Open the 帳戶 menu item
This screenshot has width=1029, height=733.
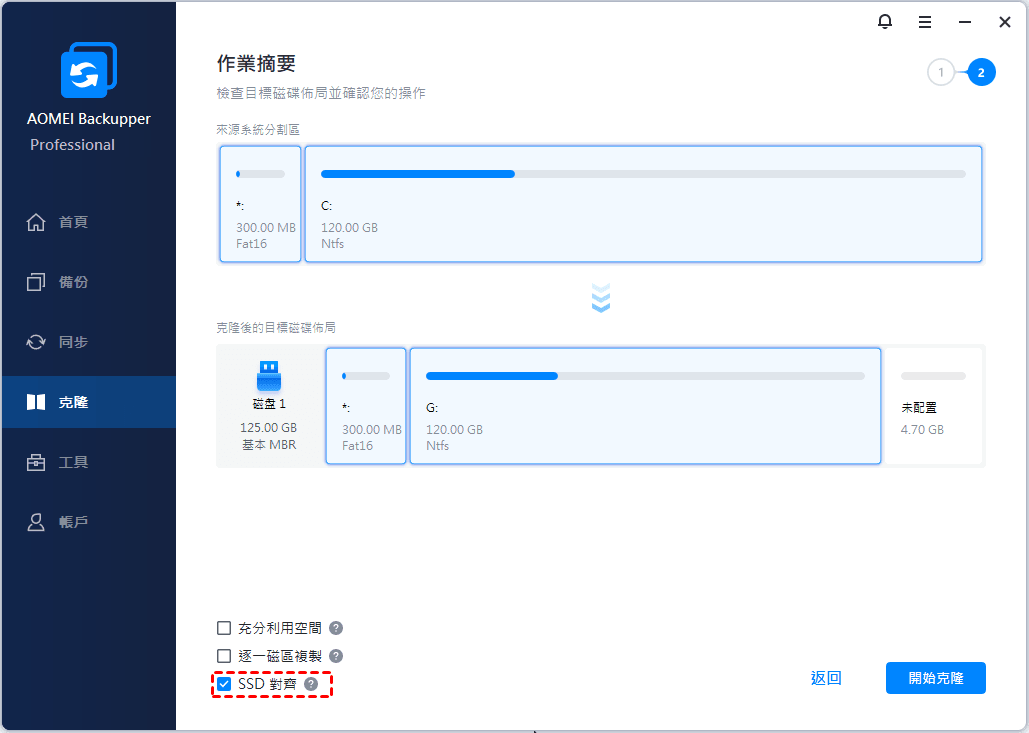coord(89,522)
